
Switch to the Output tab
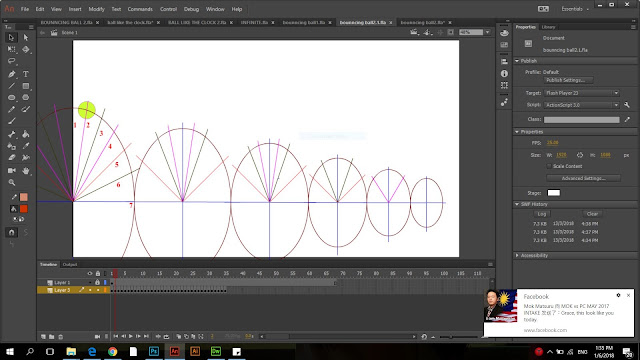coord(70,264)
